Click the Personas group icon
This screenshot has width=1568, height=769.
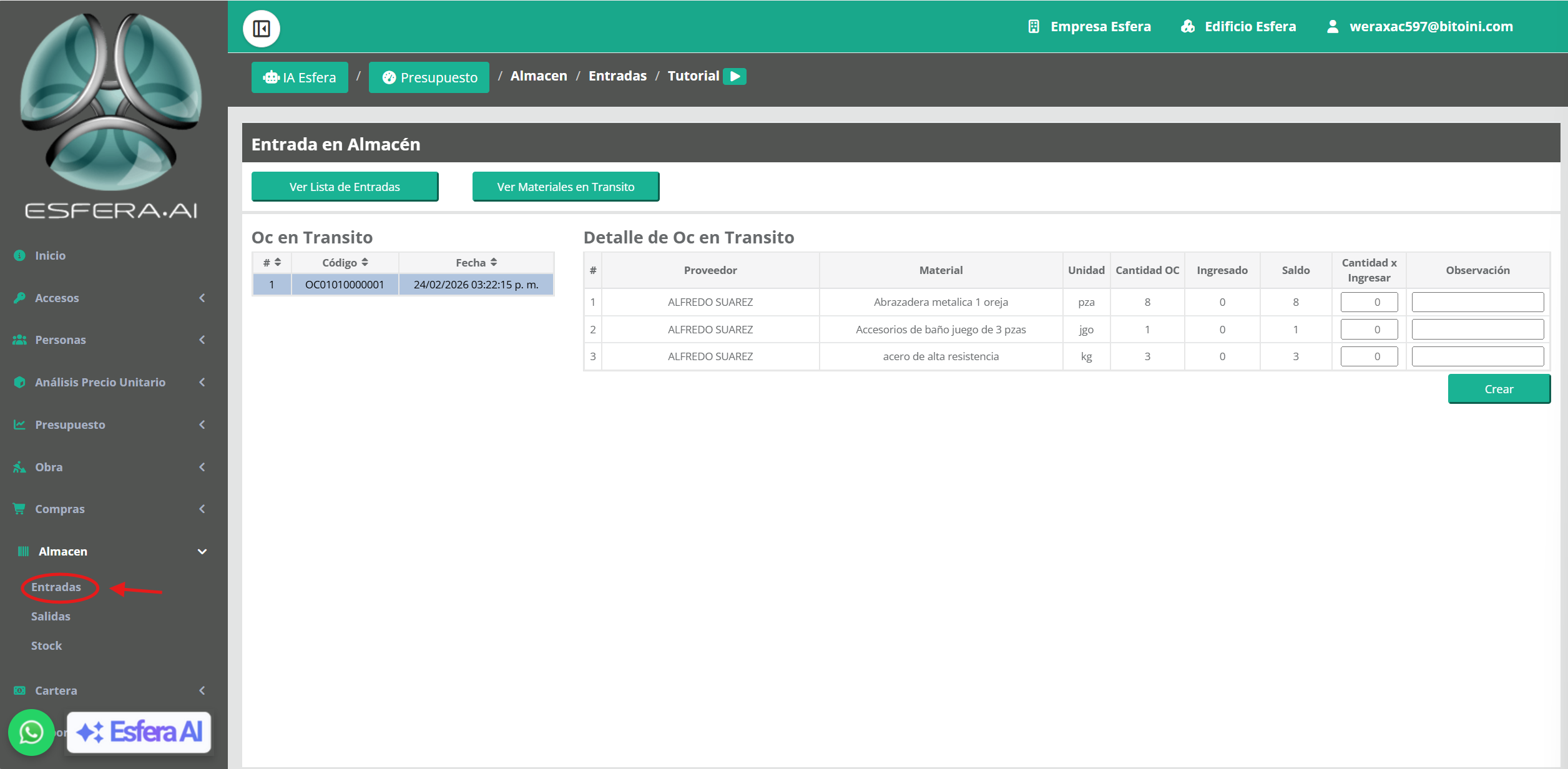click(19, 340)
